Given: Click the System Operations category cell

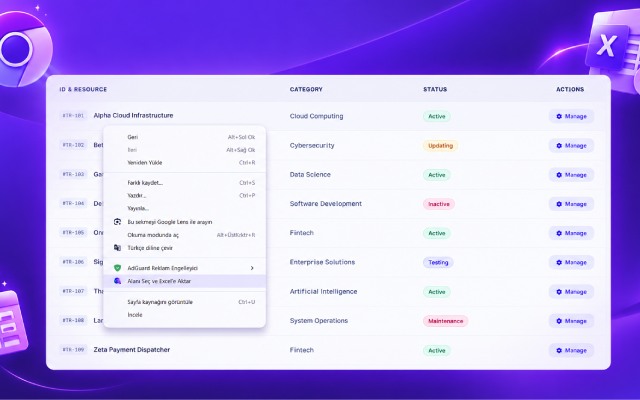Looking at the screenshot, I should click(319, 321).
